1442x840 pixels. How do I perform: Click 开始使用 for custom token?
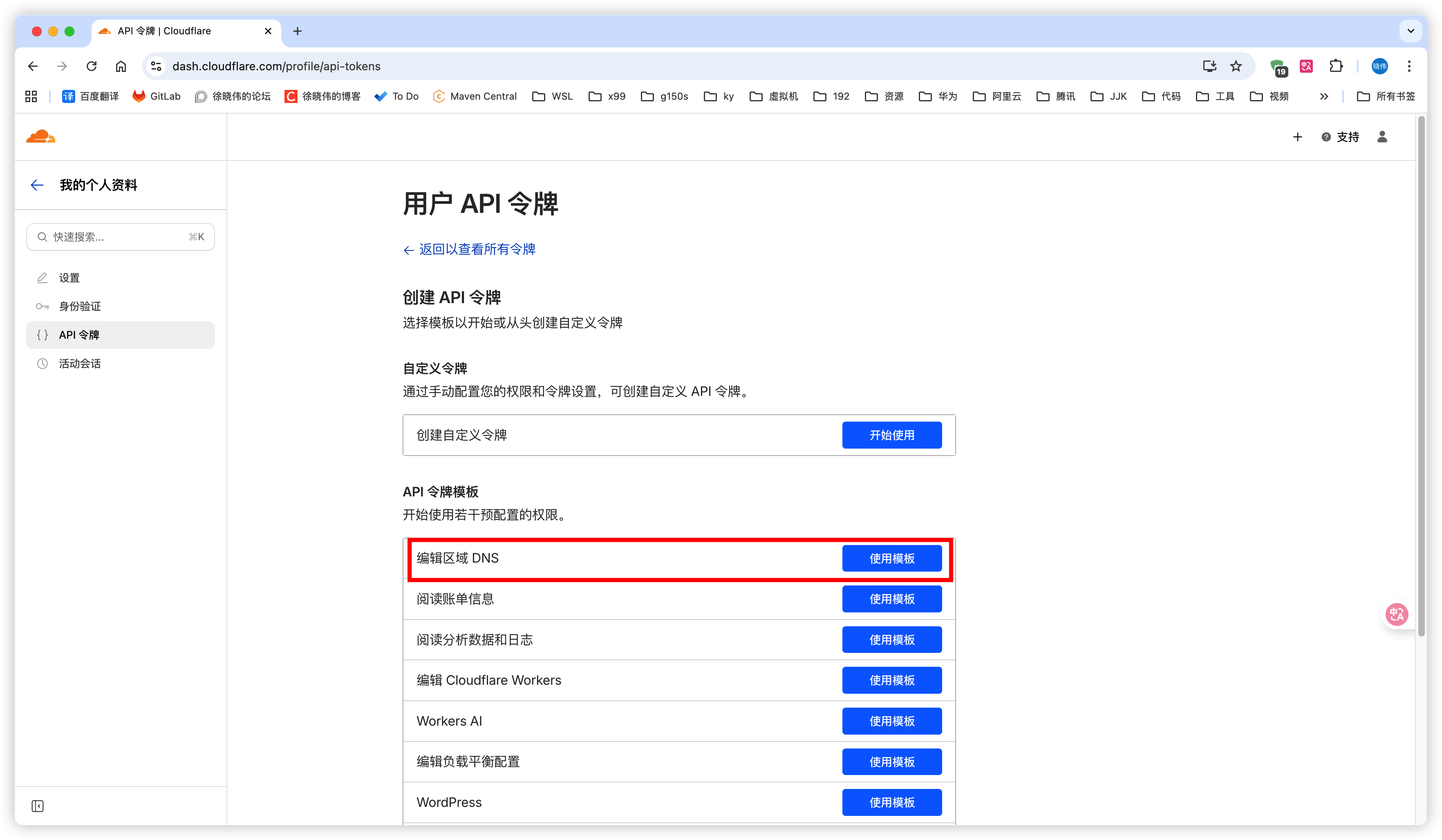(891, 435)
